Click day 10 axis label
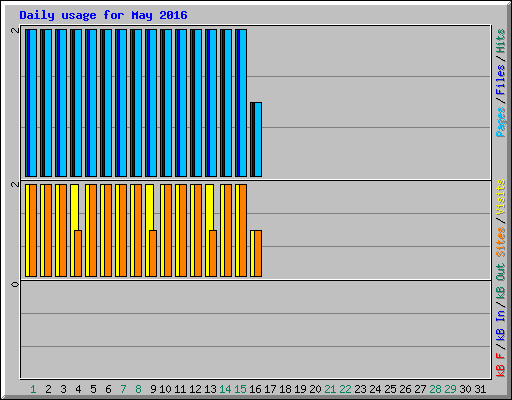The image size is (512, 400). pos(165,389)
